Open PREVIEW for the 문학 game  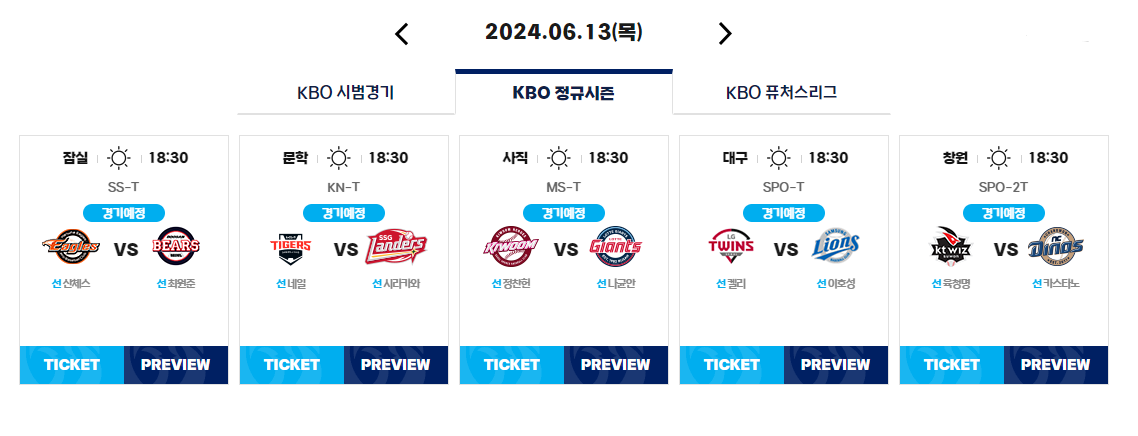(396, 365)
